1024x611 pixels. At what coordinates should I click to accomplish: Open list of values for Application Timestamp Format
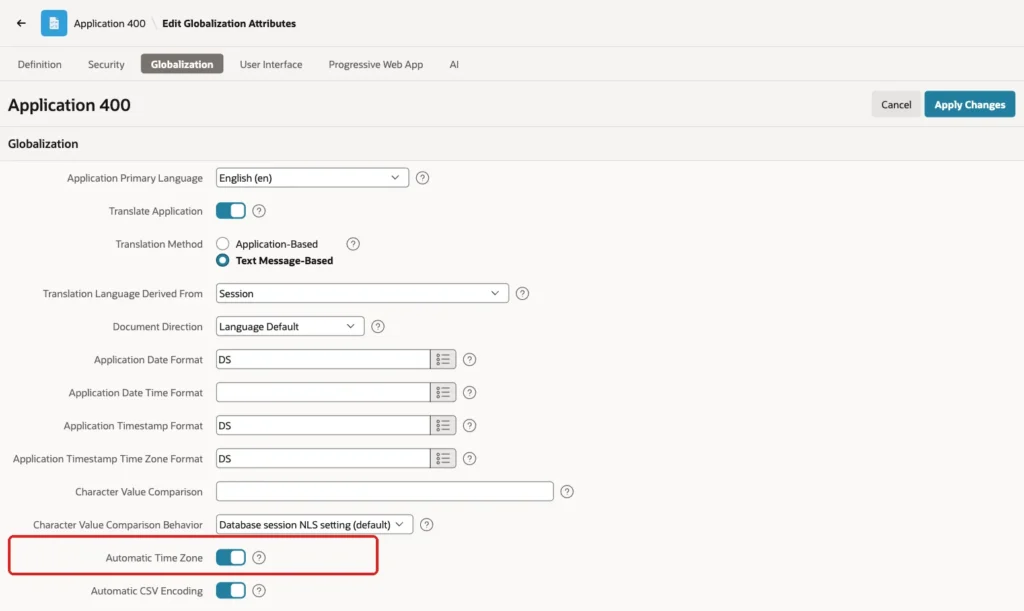point(443,426)
